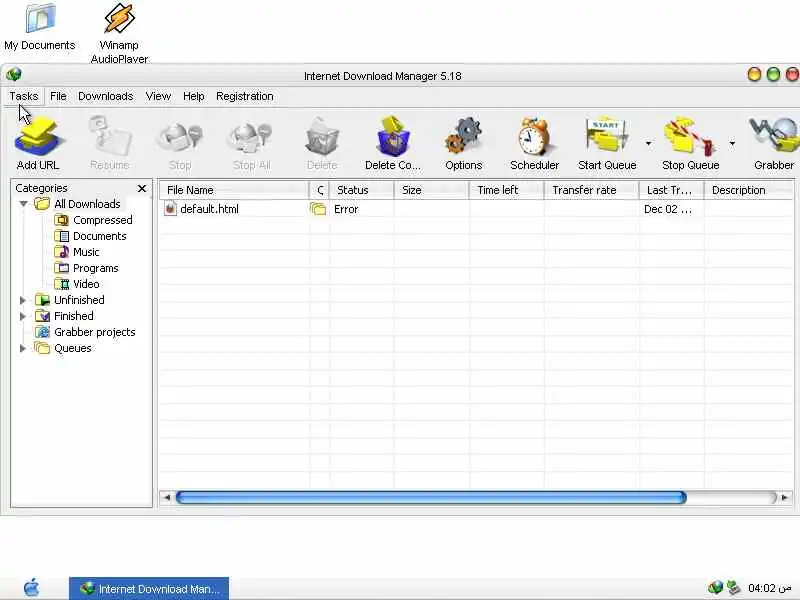Viewport: 800px width, 600px height.
Task: Click the network tray icon beside the clock
Action: tap(734, 588)
